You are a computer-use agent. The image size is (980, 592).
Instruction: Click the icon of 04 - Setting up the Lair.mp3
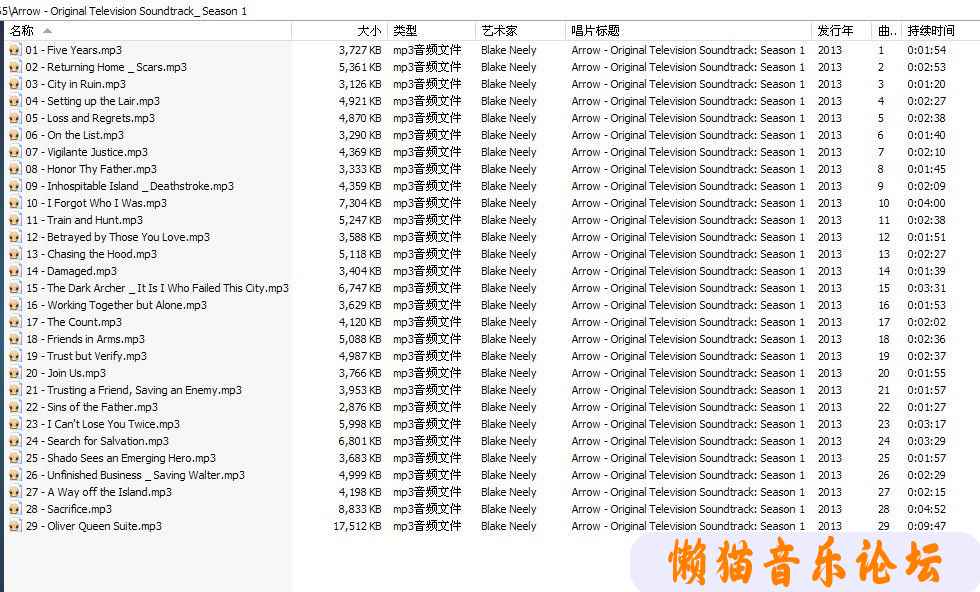point(14,101)
